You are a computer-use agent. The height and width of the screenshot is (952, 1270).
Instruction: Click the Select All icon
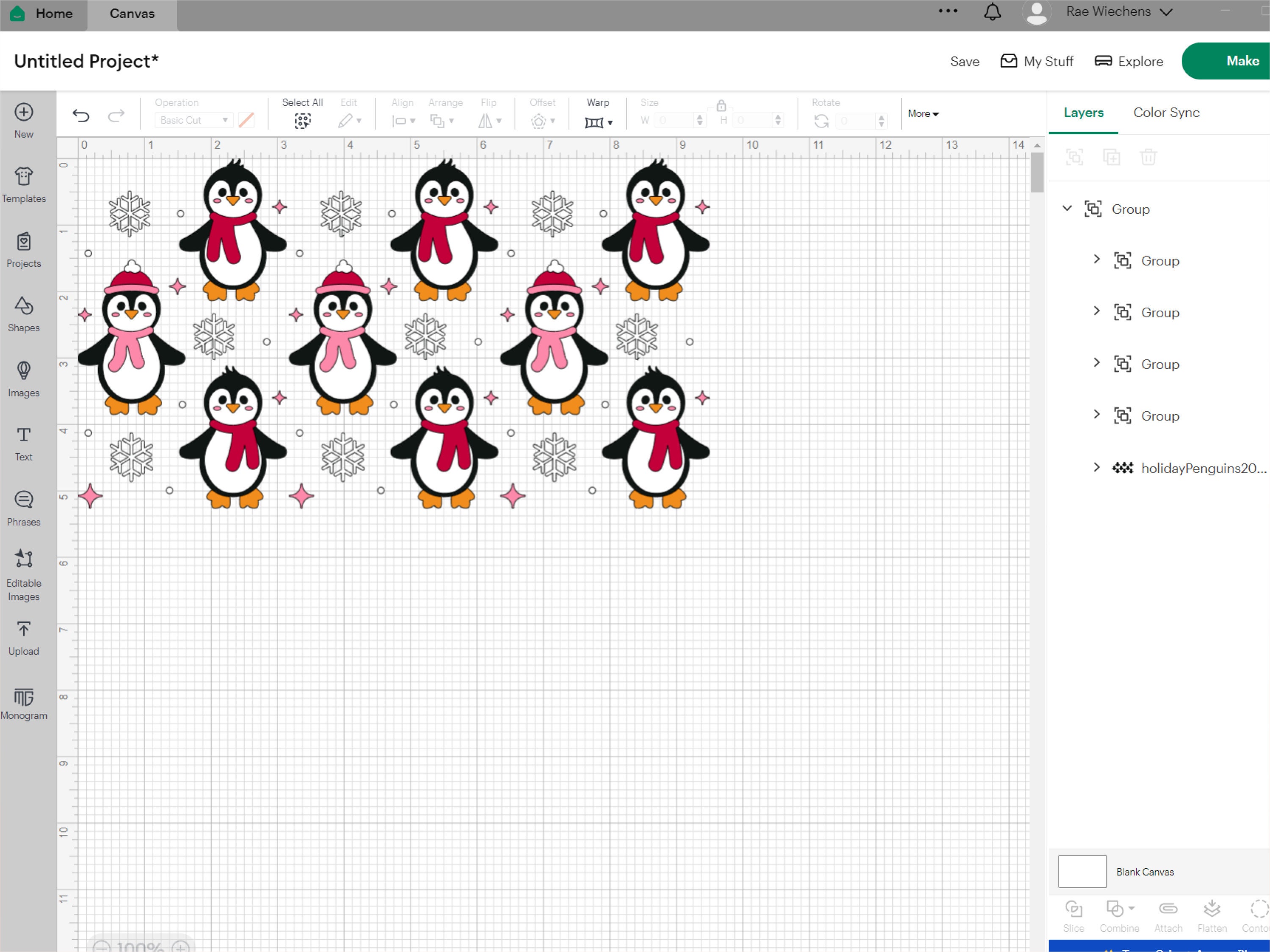coord(303,121)
